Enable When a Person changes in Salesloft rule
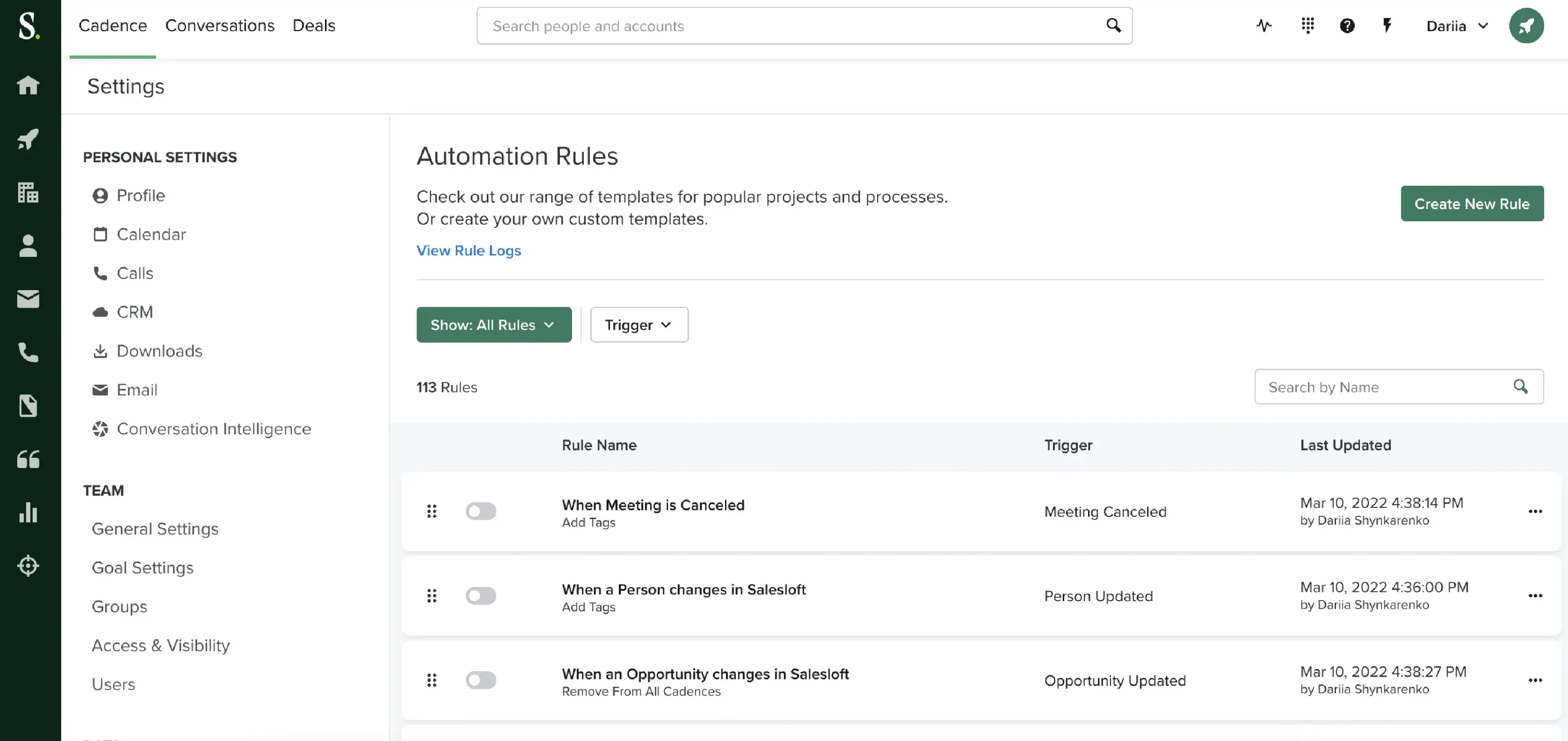Image resolution: width=1568 pixels, height=741 pixels. (x=481, y=596)
